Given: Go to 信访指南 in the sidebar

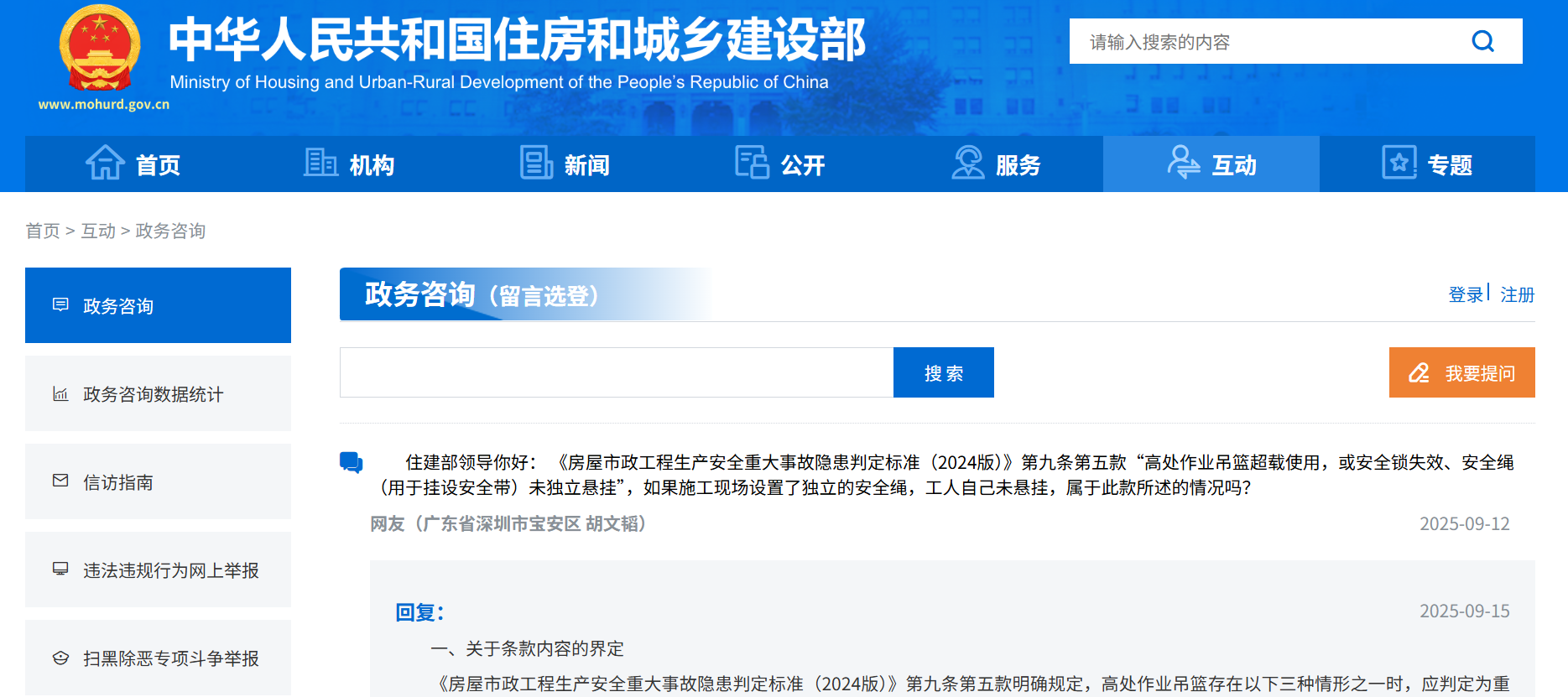Looking at the screenshot, I should (158, 481).
